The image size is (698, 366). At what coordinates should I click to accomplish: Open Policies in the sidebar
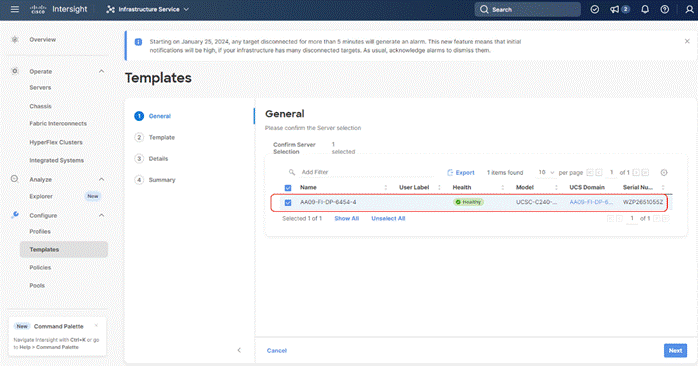(x=40, y=268)
